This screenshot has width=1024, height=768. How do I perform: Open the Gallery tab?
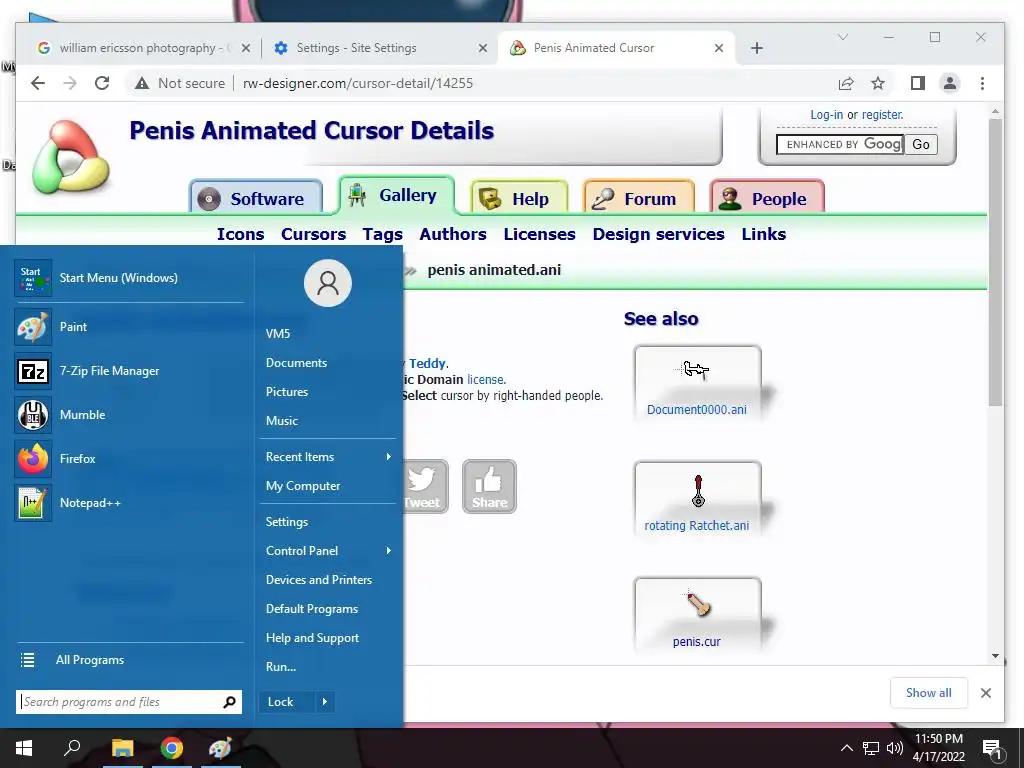pos(396,195)
